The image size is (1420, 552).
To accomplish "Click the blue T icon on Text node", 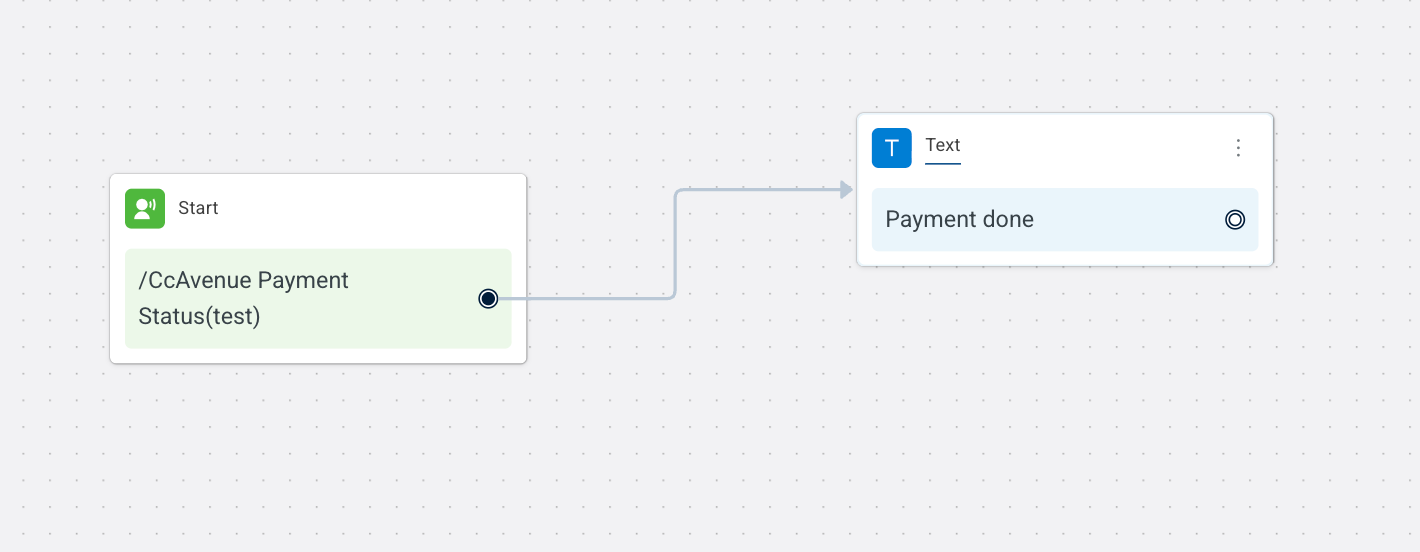I will pos(892,148).
